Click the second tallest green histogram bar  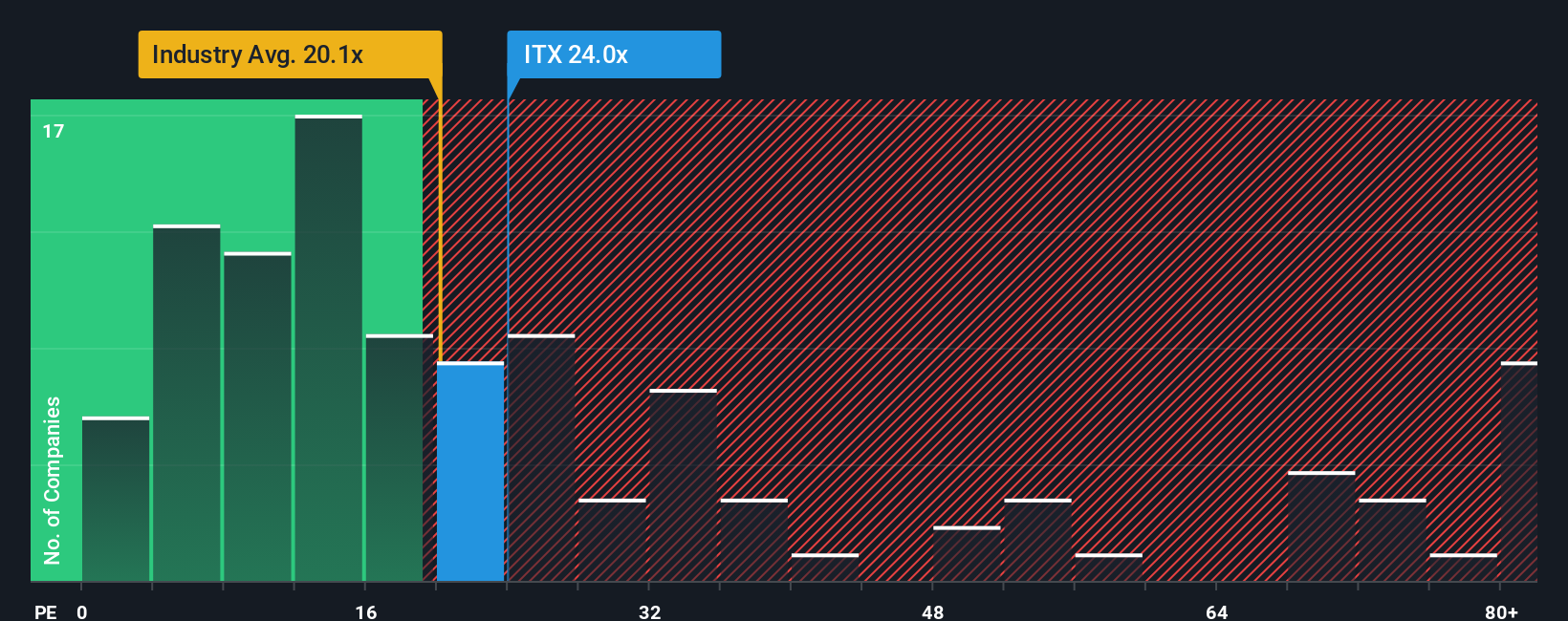tap(186, 403)
